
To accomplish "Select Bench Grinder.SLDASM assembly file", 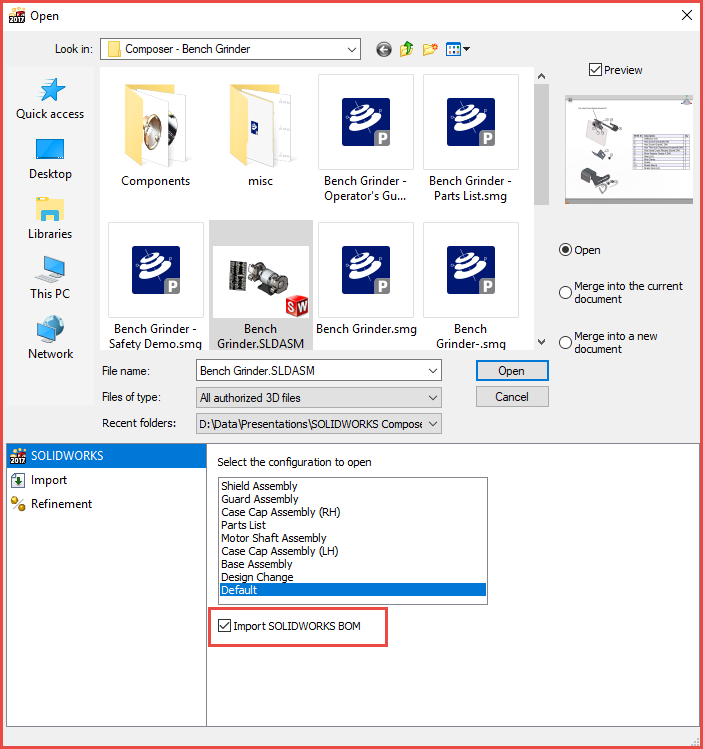I will pos(261,286).
